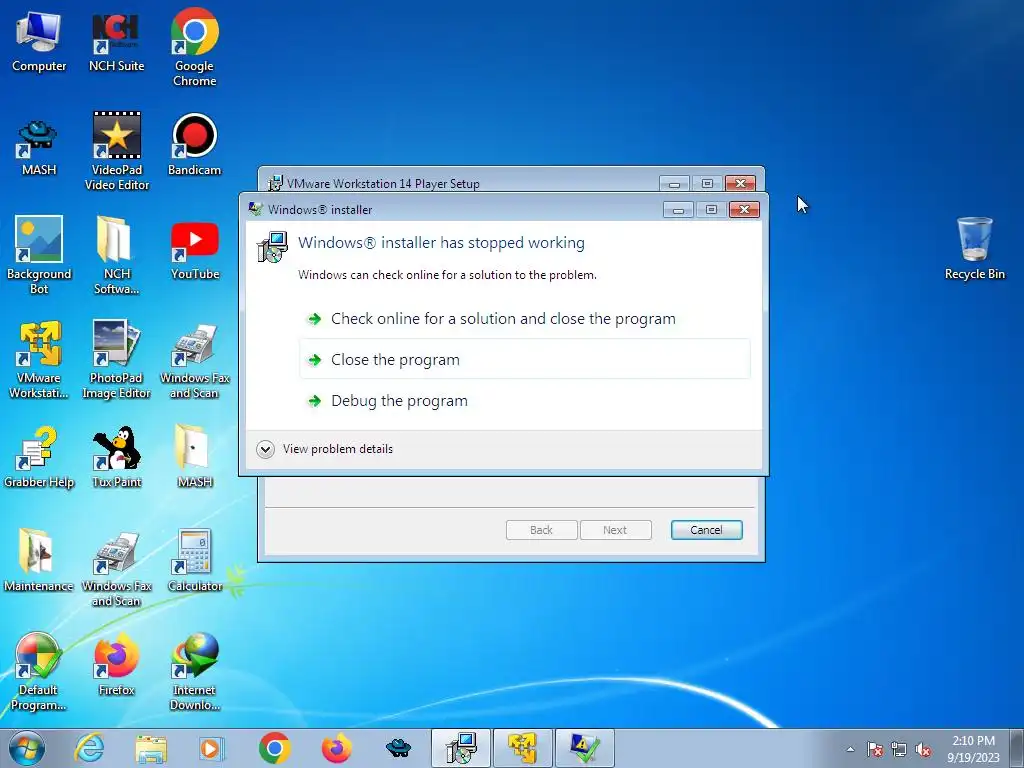The height and width of the screenshot is (768, 1024).
Task: Open VideoPad Video Editor shortcut
Action: tap(117, 152)
